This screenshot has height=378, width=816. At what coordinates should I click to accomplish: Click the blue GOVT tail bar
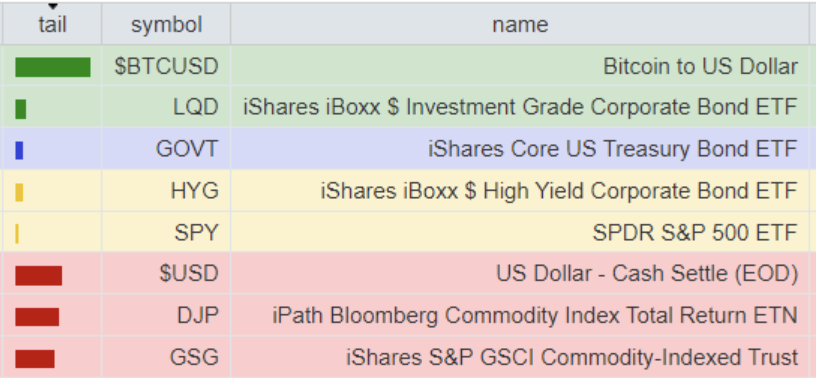(x=19, y=150)
